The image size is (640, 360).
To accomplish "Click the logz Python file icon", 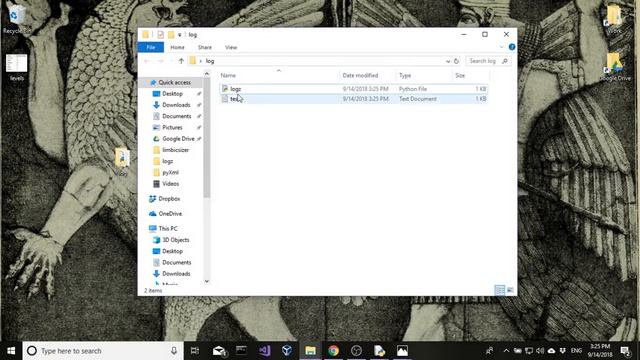I will [x=225, y=89].
